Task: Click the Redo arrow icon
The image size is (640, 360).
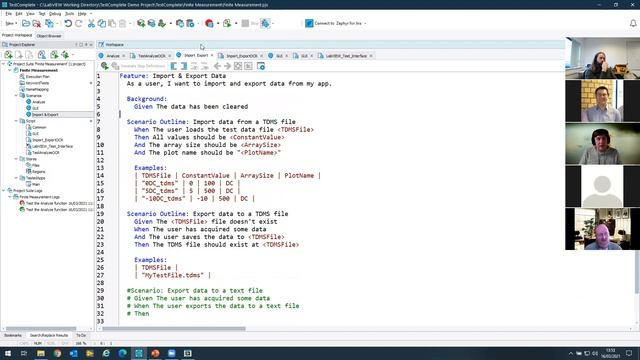Action: 78,23
